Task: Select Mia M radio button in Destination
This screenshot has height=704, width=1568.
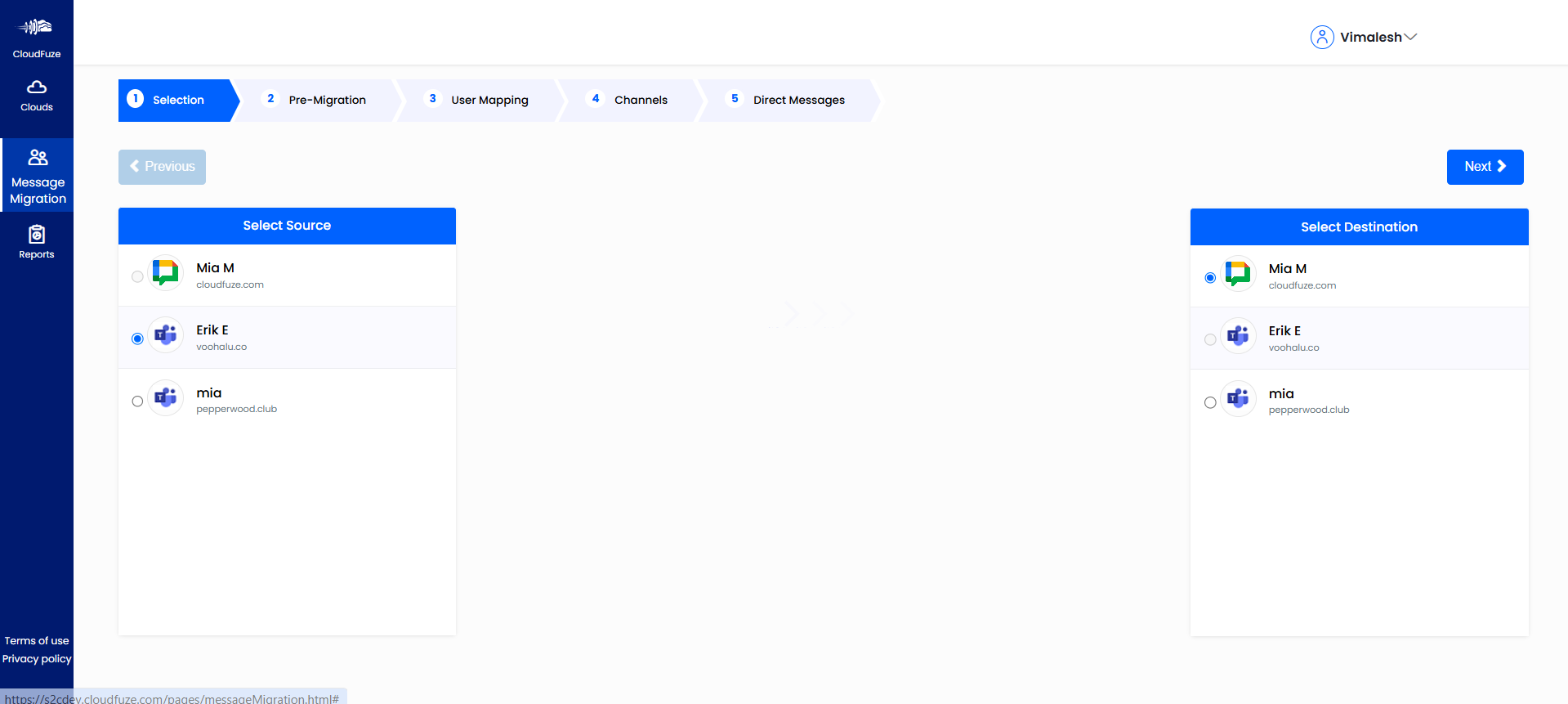Action: 1210,278
